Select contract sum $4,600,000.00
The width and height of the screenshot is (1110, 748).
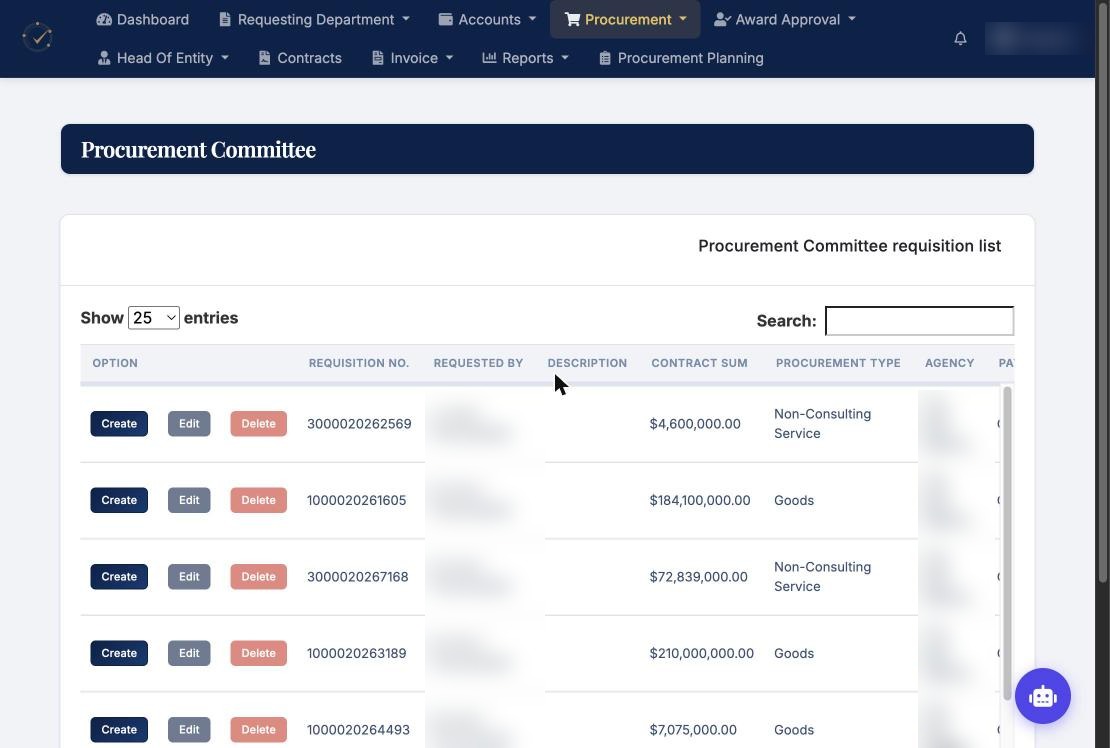[694, 424]
